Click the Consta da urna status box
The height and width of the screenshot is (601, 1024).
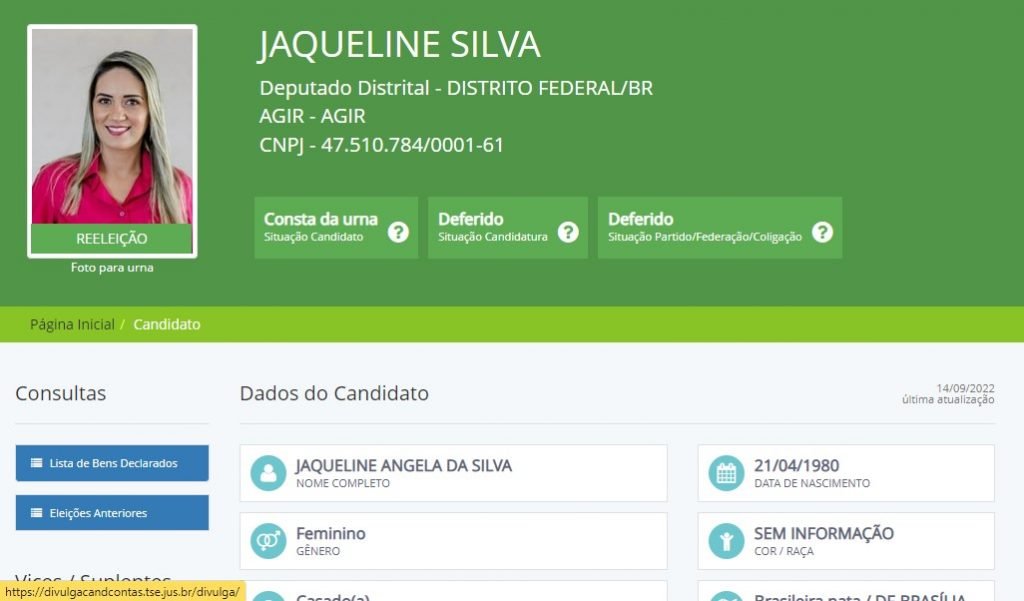[x=336, y=228]
